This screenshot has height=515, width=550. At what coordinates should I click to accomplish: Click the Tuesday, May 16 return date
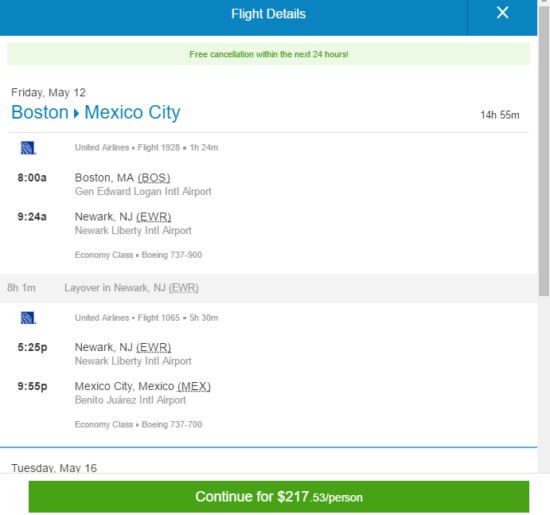(x=54, y=468)
